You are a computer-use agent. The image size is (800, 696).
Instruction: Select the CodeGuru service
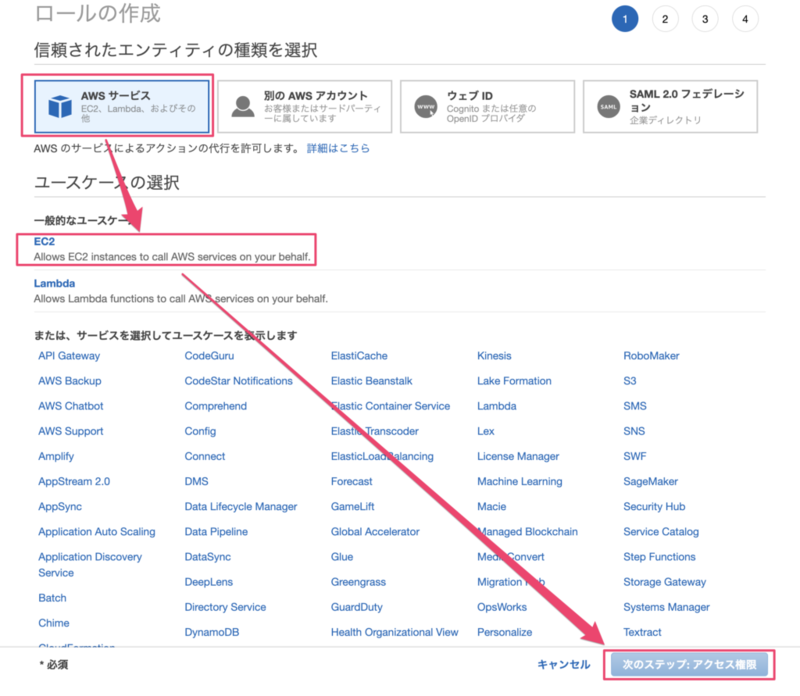209,356
